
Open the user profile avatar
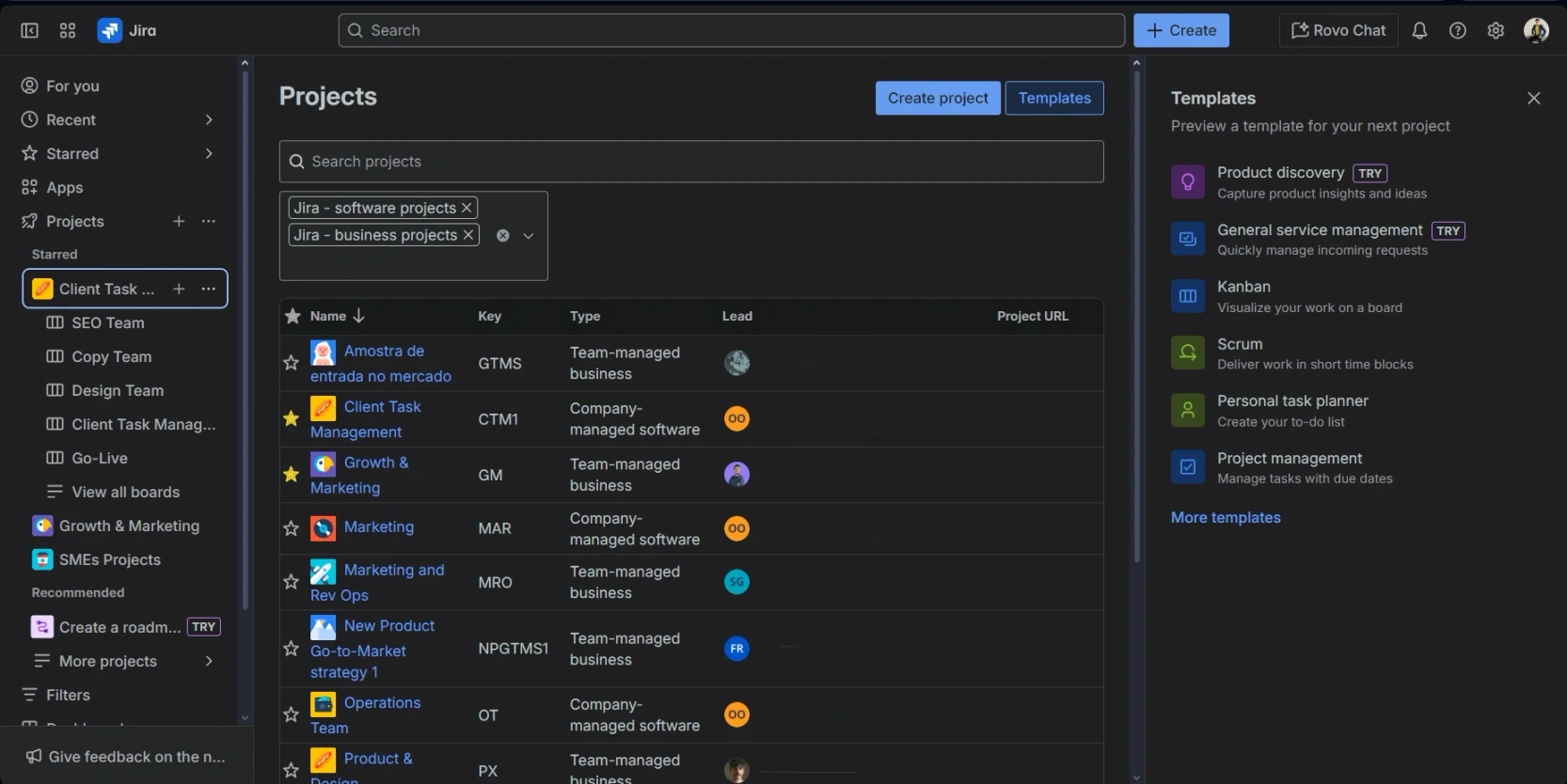coord(1536,30)
